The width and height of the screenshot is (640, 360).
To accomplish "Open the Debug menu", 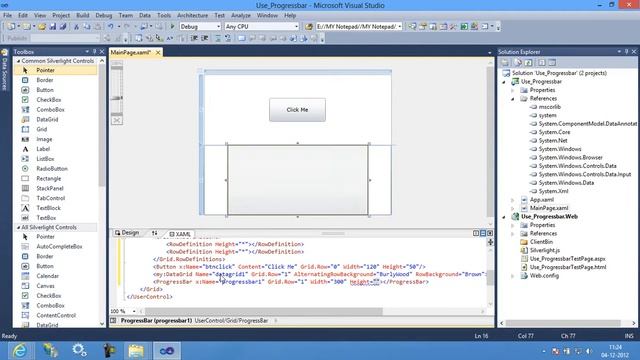I will [x=104, y=16].
